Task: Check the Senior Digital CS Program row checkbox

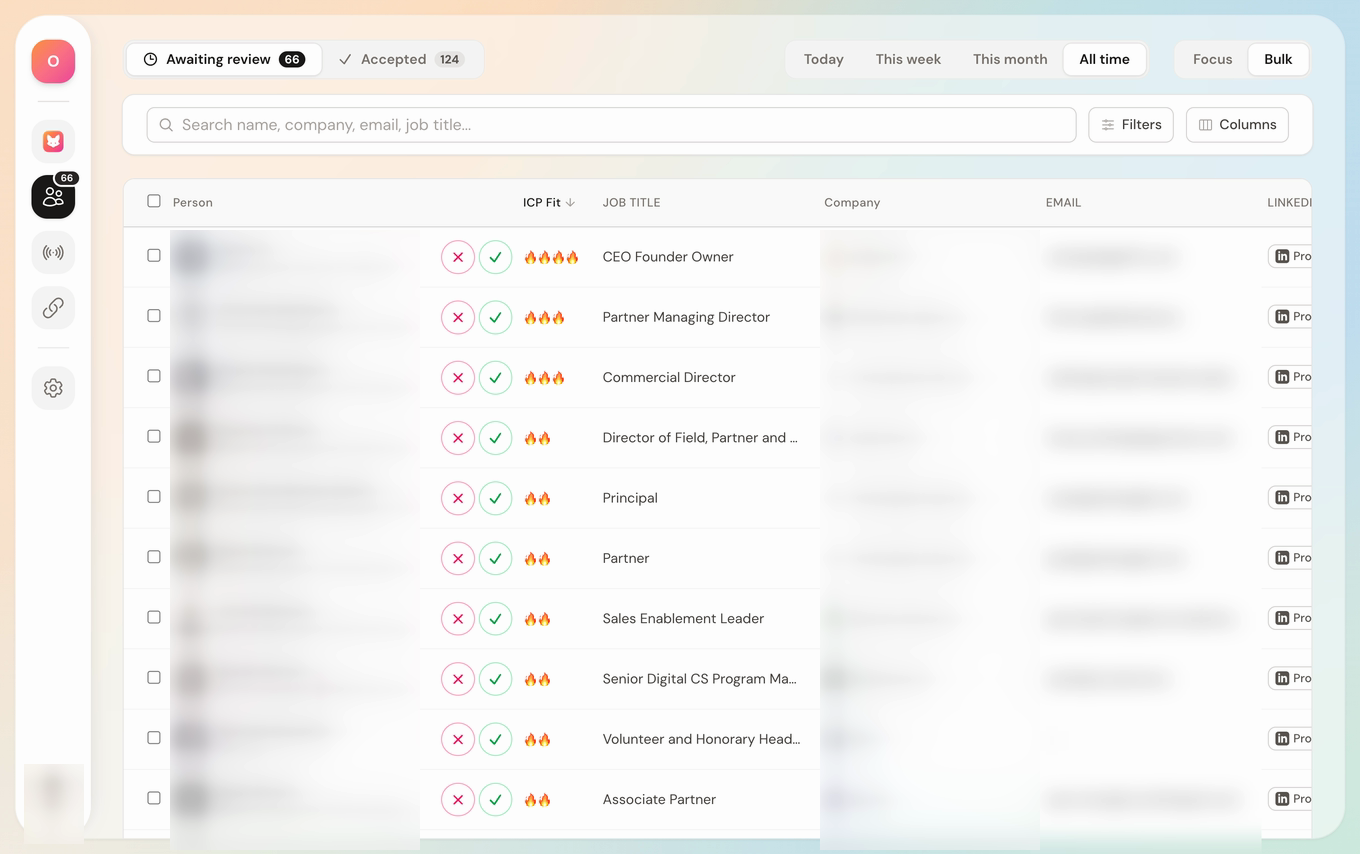Action: [x=154, y=677]
